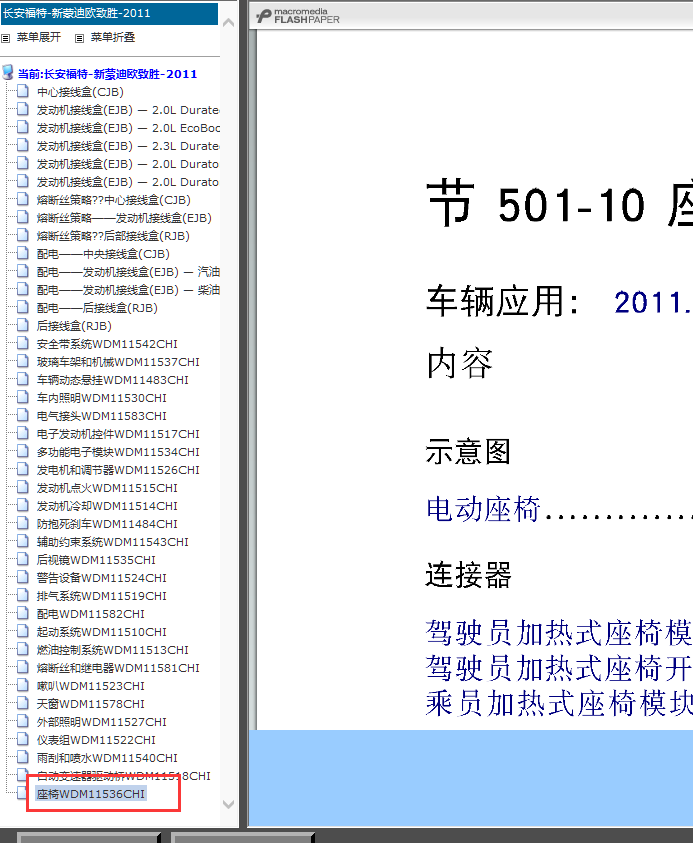Open 车内照明WDM11530CHI
Viewport: 693px width, 843px height.
click(x=102, y=398)
